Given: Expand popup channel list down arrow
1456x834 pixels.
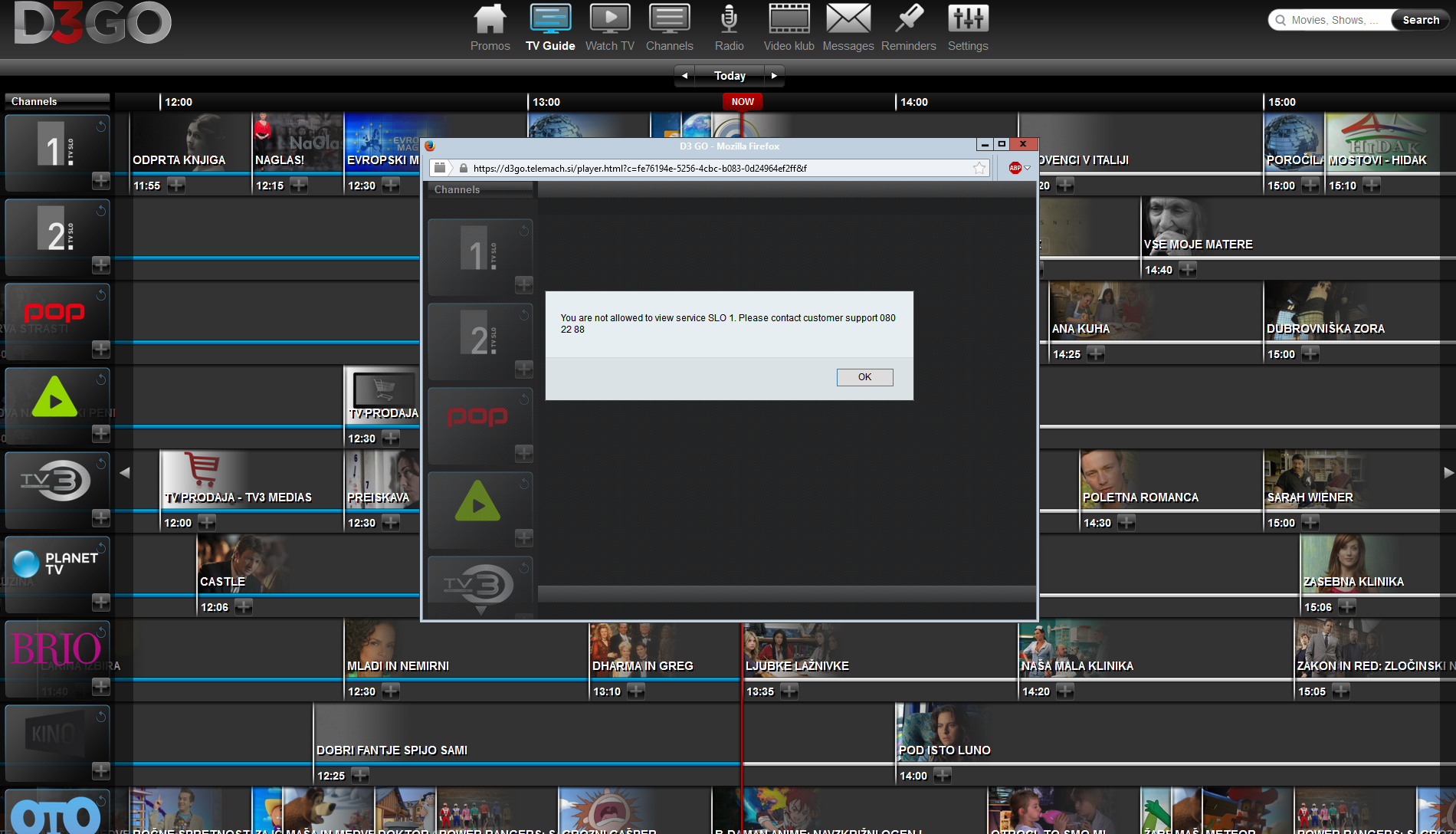Looking at the screenshot, I should pyautogui.click(x=481, y=611).
